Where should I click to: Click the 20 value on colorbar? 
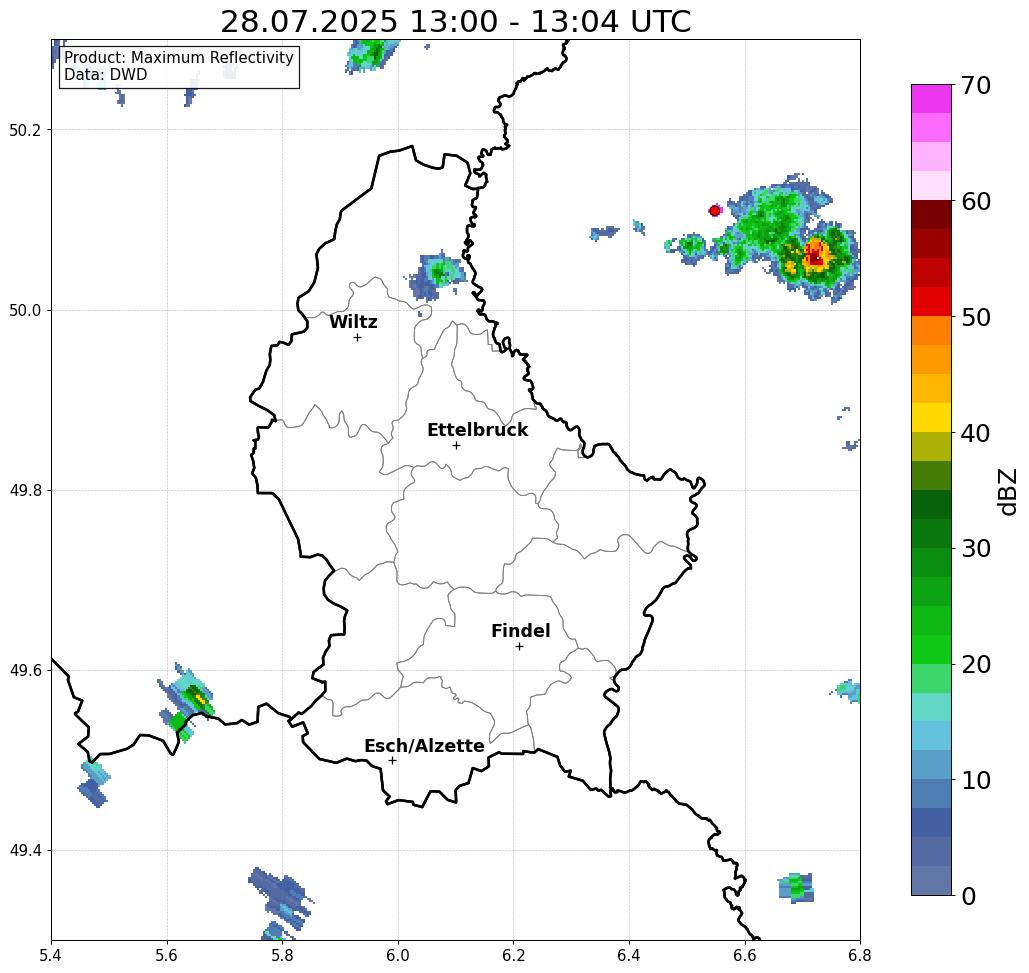click(975, 665)
